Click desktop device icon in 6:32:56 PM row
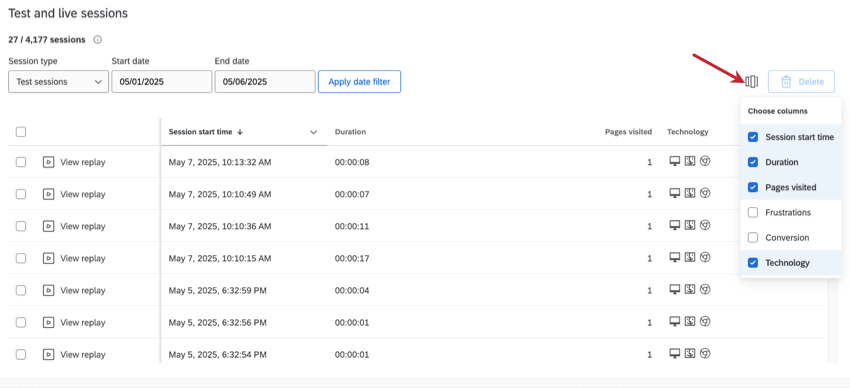Image resolution: width=850 pixels, height=388 pixels. [x=675, y=321]
